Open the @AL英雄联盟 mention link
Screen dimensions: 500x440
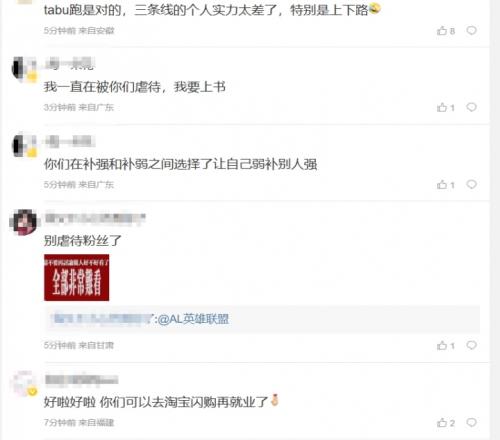pyautogui.click(x=193, y=319)
